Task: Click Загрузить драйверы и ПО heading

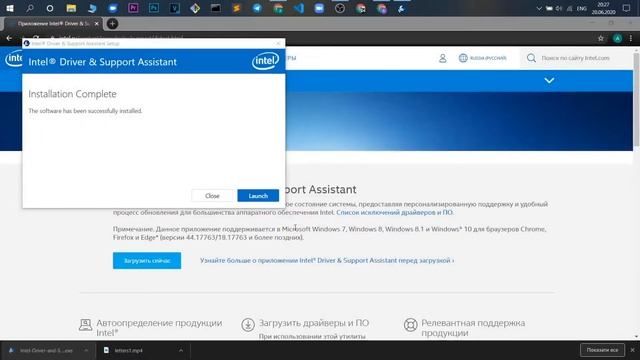Action: click(x=314, y=323)
